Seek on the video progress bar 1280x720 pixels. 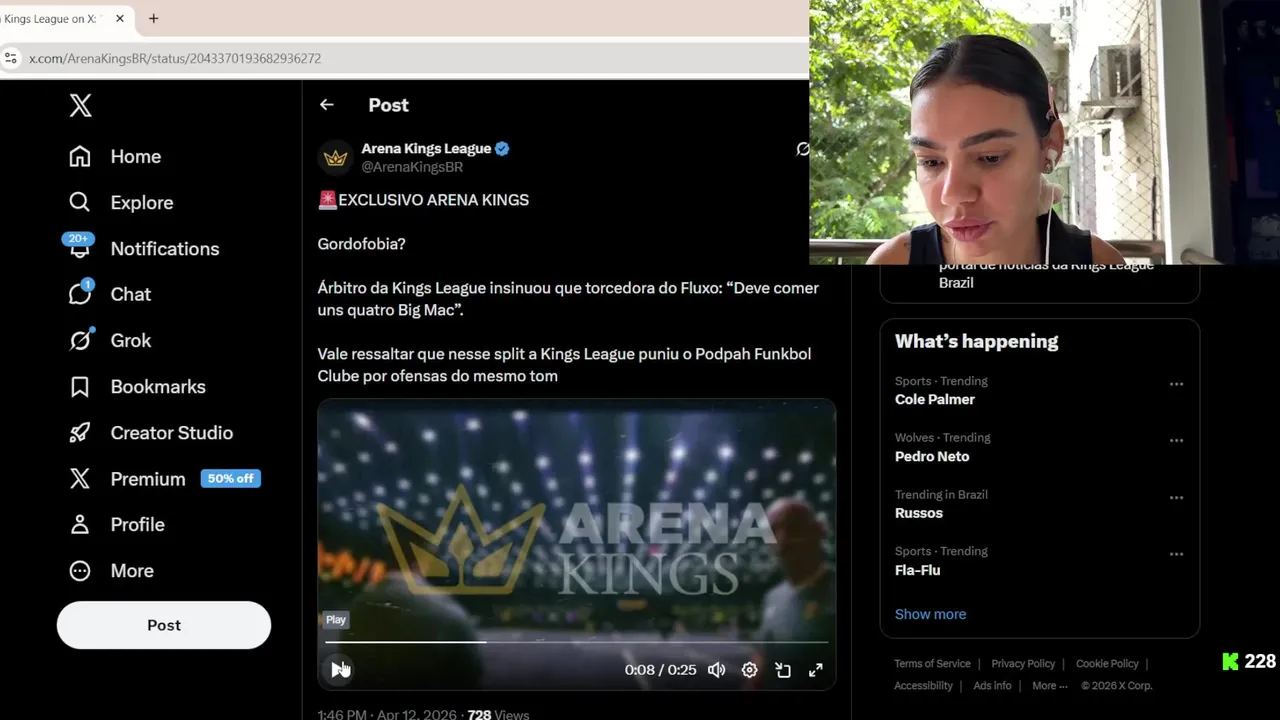click(x=576, y=642)
